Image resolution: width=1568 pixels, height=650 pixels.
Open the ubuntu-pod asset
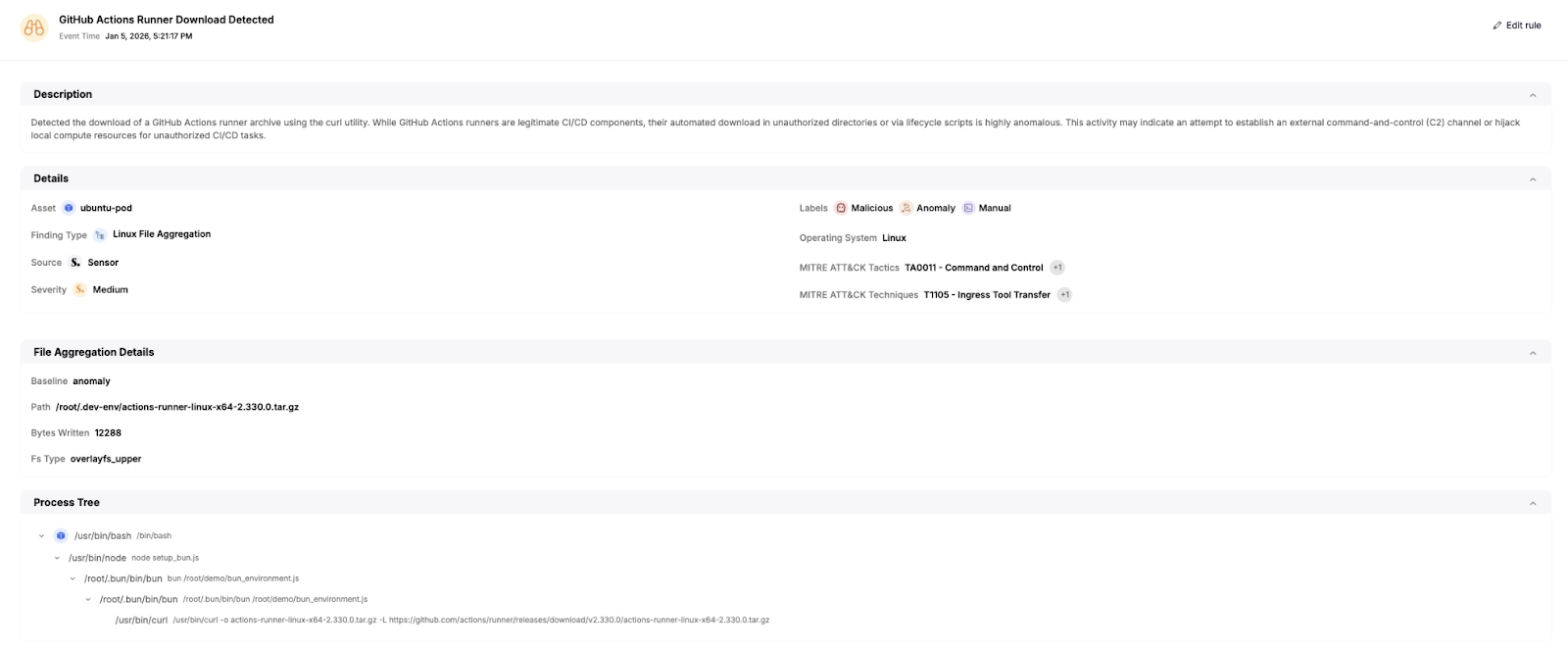click(x=106, y=208)
